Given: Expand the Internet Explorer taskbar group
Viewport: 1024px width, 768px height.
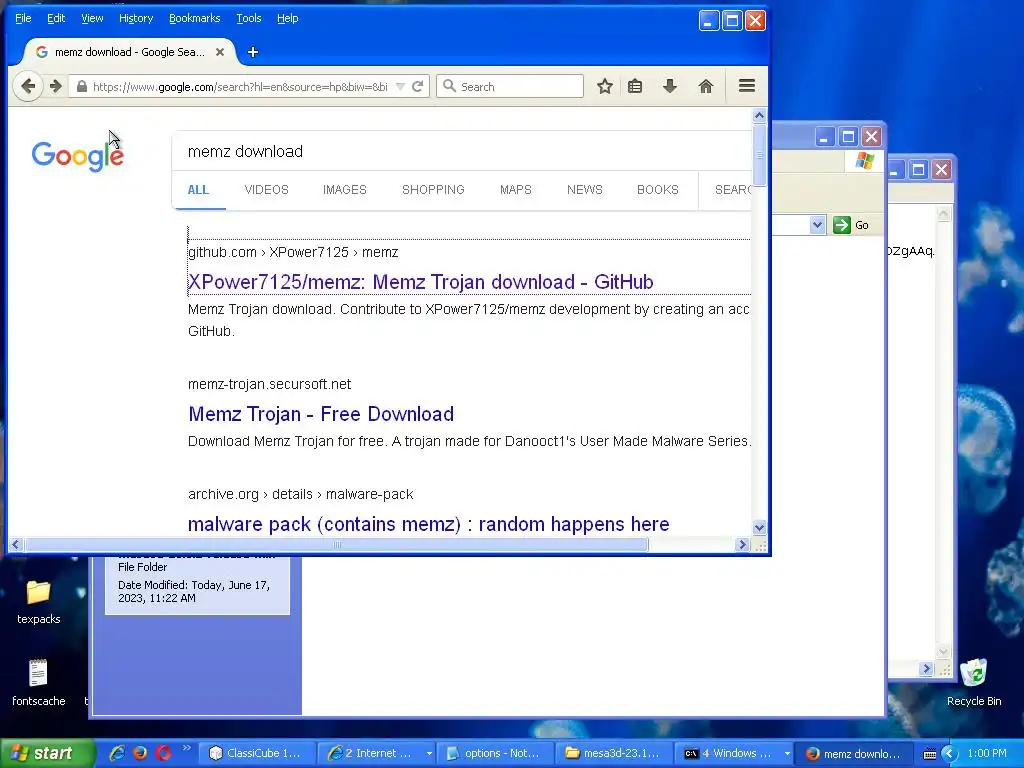Looking at the screenshot, I should [x=429, y=754].
